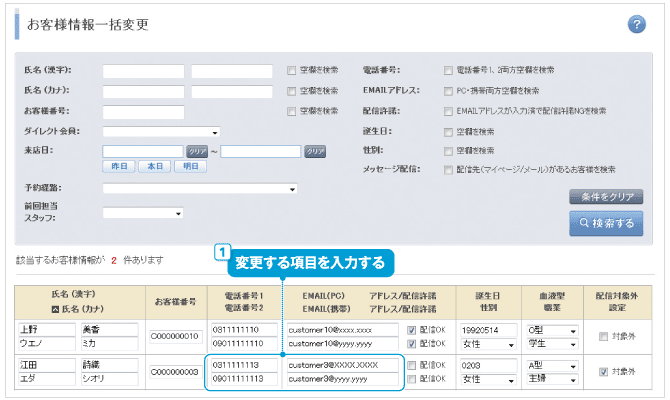Image resolution: width=670 pixels, height=400 pixels.
Task: Edit birthday 19920514 field
Action: pos(488,330)
